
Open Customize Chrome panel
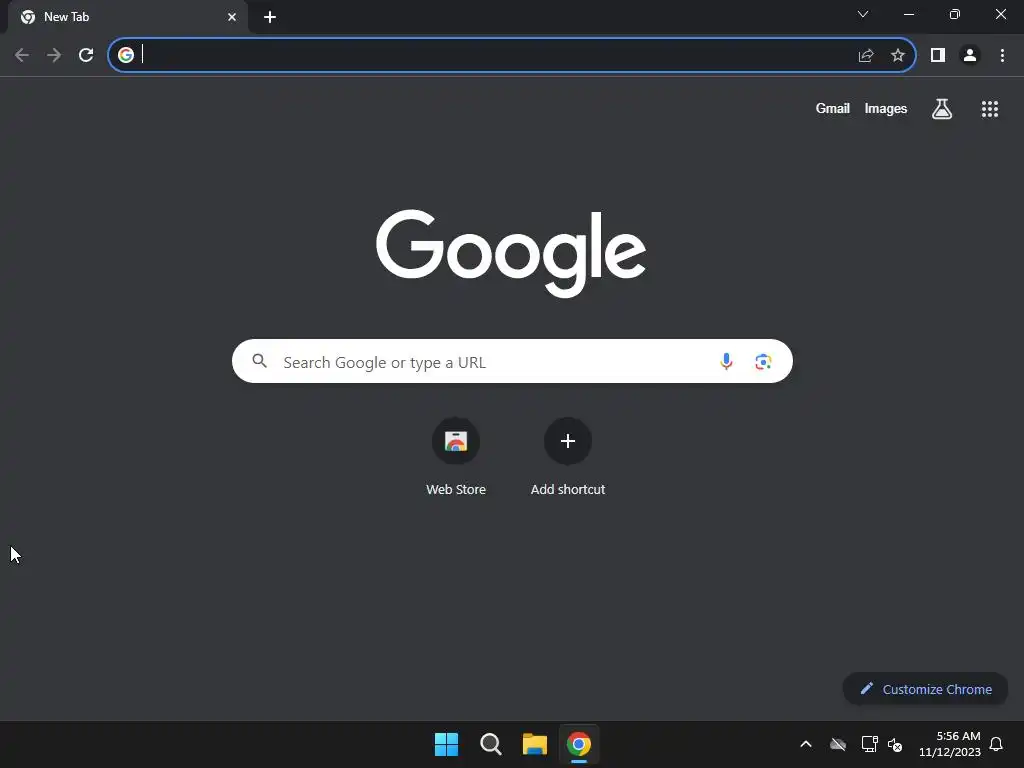[925, 689]
